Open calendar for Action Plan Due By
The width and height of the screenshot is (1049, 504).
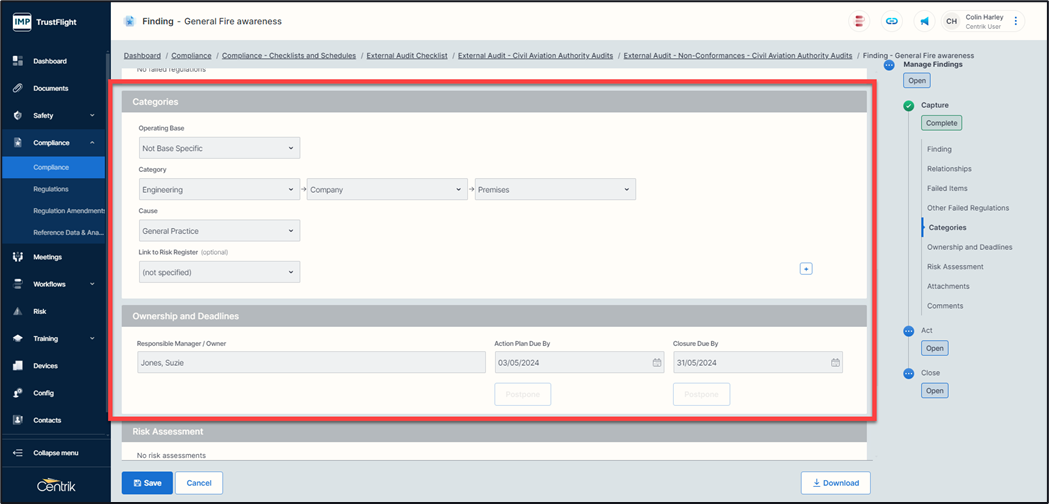(x=657, y=362)
